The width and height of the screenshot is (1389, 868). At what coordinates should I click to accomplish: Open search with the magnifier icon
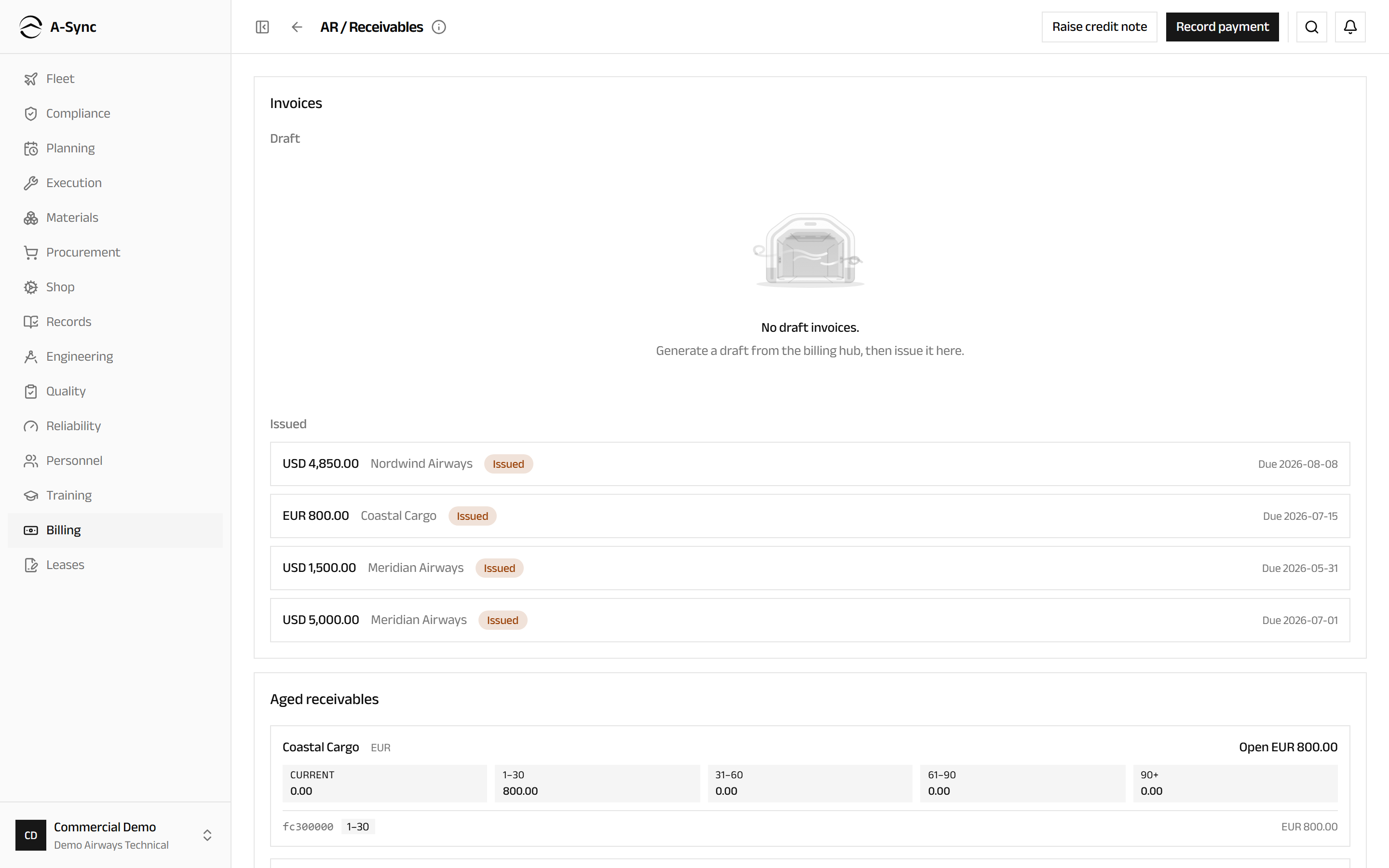(x=1311, y=27)
